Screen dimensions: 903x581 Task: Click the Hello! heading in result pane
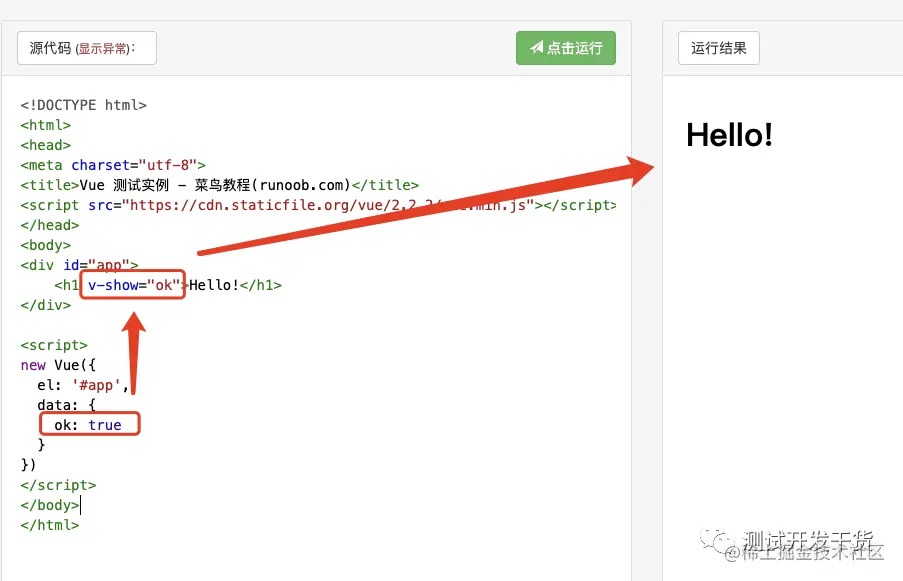729,135
